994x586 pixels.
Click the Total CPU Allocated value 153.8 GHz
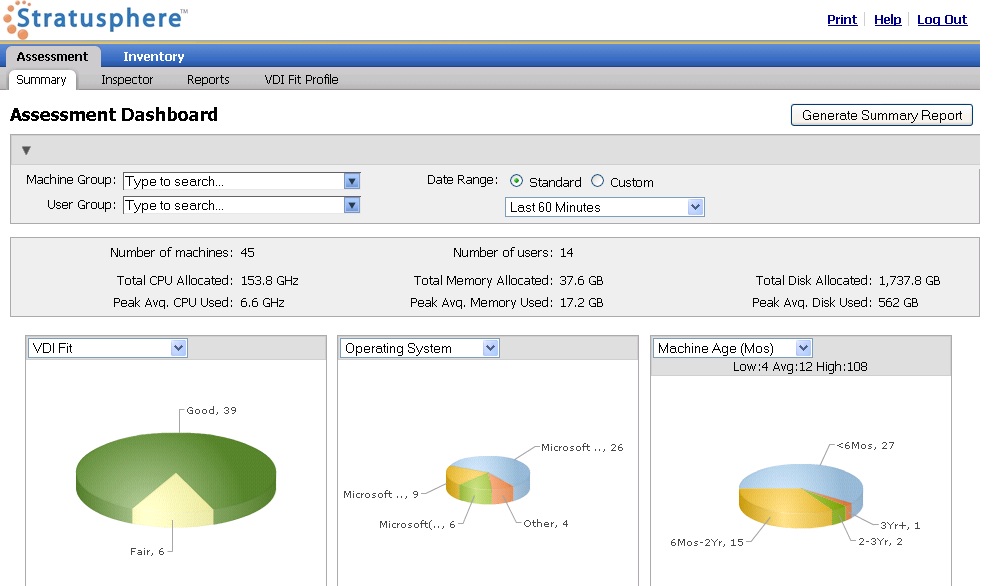pos(269,281)
